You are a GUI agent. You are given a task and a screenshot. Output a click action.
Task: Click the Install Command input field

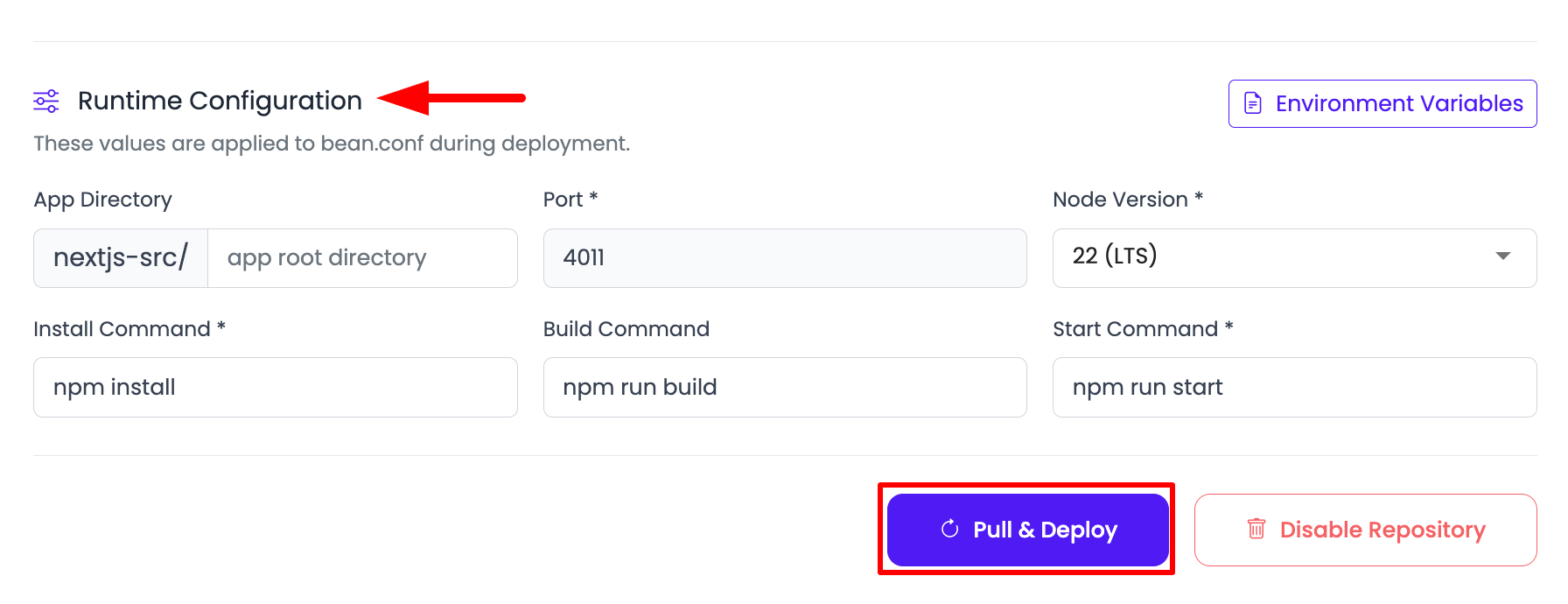click(276, 387)
